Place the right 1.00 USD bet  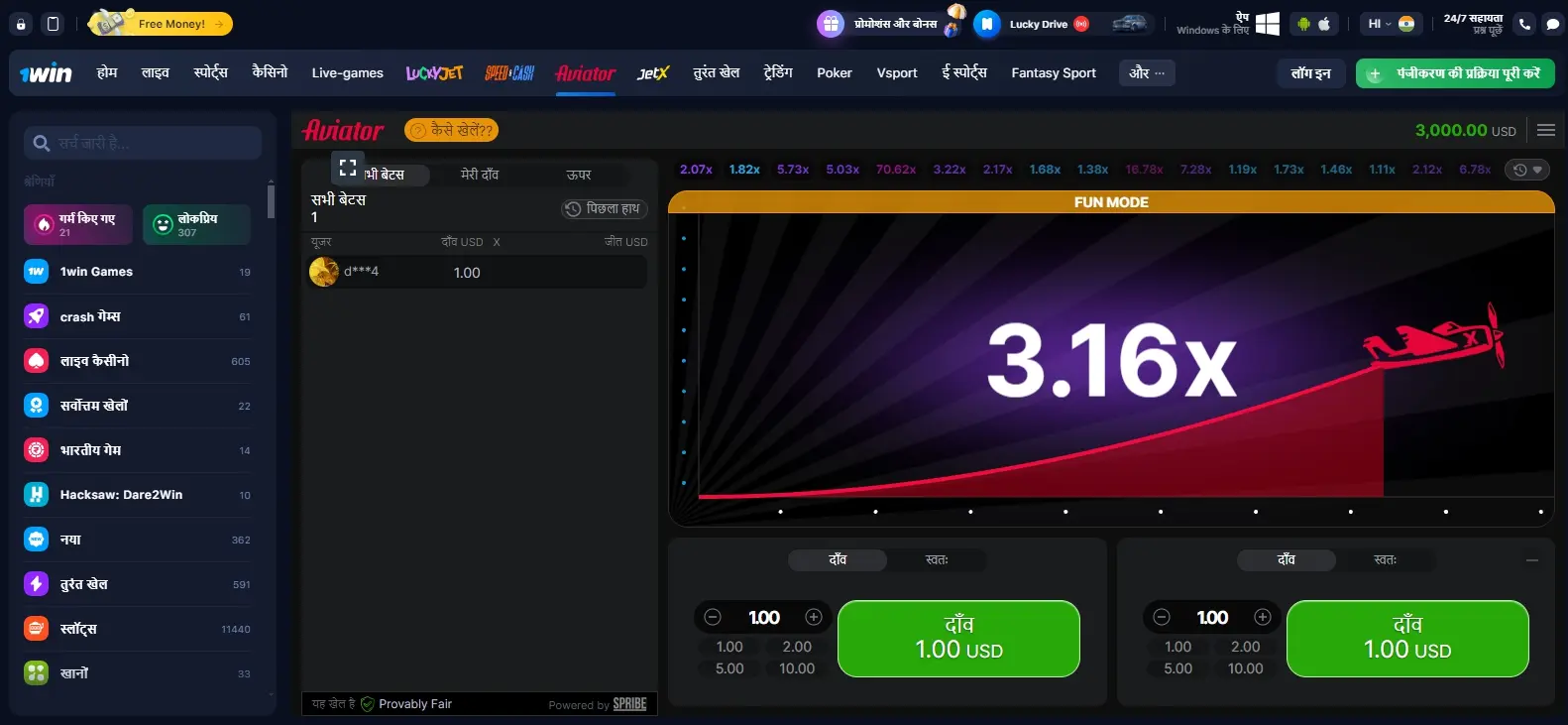tap(1407, 639)
